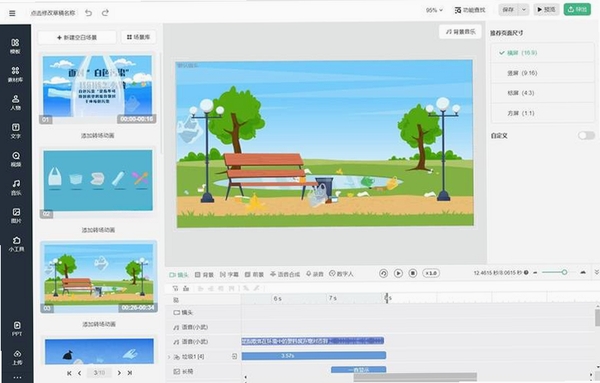
Task: Click the draft name field to rename
Action: pos(53,13)
